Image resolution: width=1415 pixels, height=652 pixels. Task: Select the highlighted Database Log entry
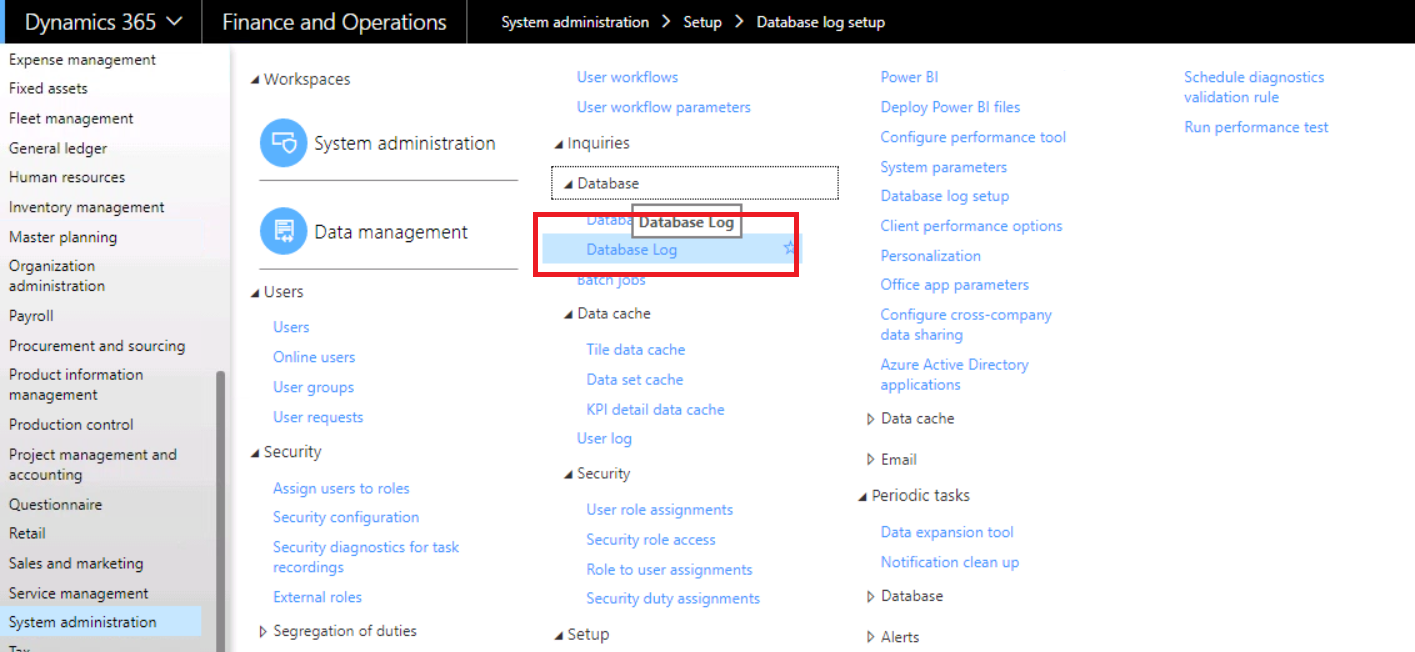tap(630, 249)
